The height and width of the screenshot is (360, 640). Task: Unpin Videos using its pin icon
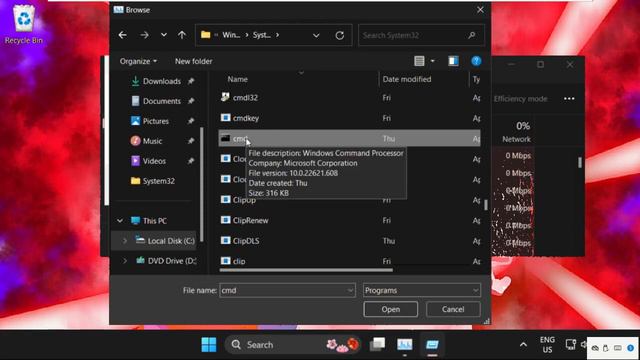click(191, 161)
